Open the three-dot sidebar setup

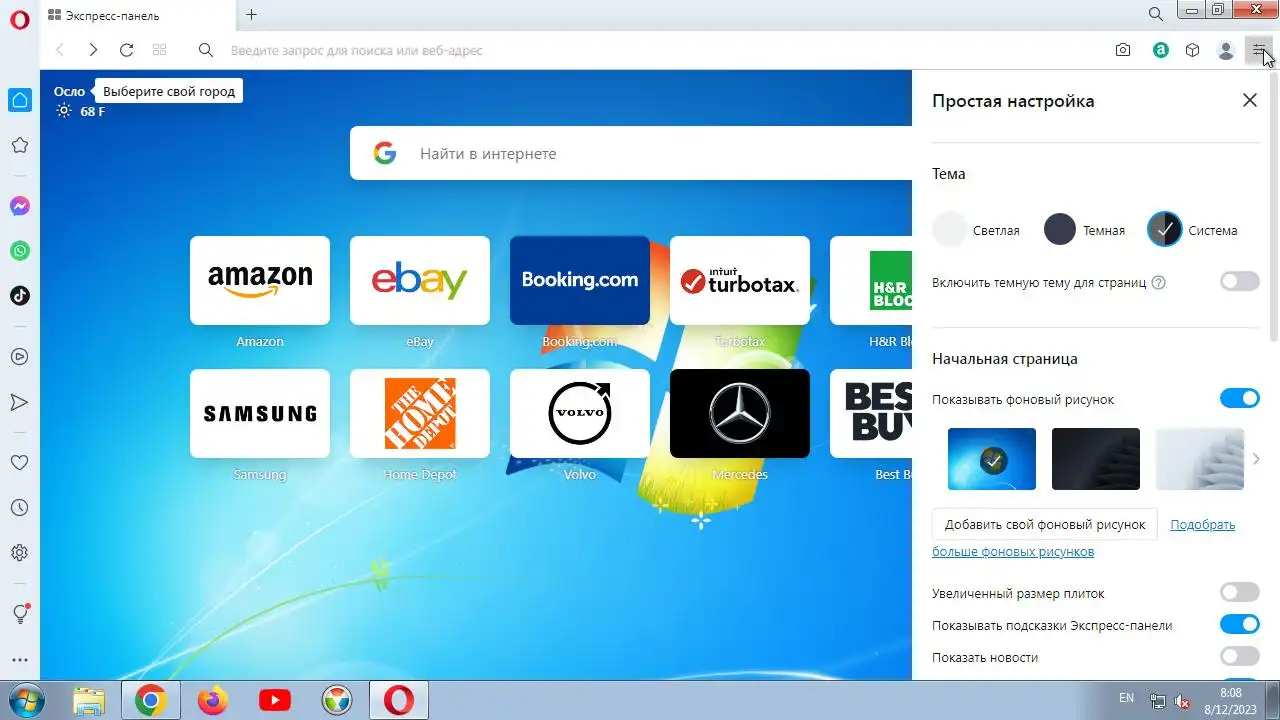(x=19, y=660)
